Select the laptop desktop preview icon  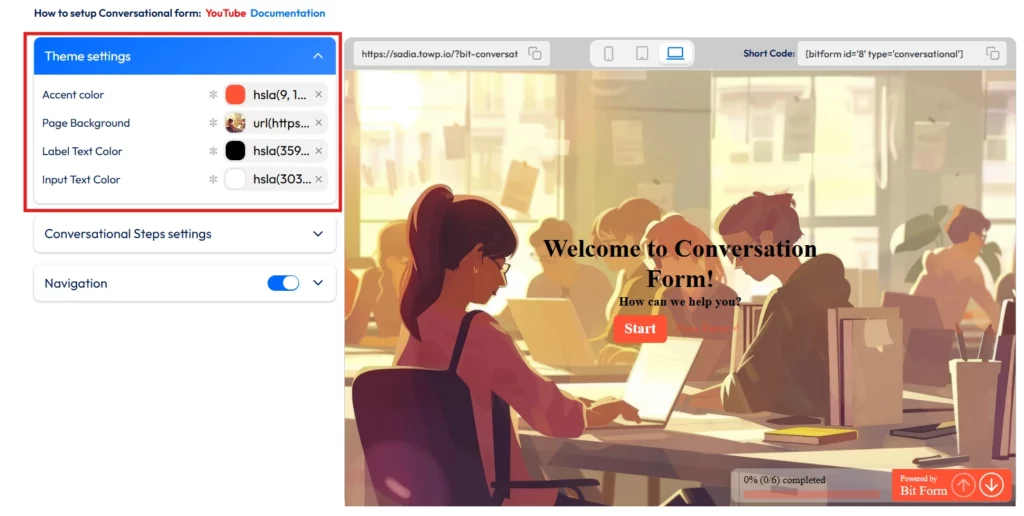pyautogui.click(x=675, y=53)
